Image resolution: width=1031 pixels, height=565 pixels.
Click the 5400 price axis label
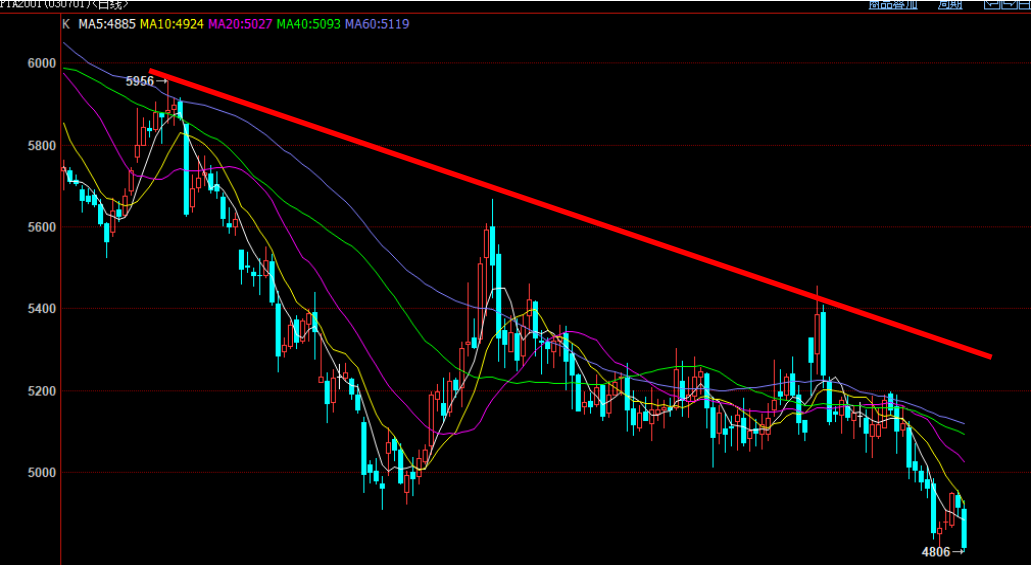(x=43, y=308)
